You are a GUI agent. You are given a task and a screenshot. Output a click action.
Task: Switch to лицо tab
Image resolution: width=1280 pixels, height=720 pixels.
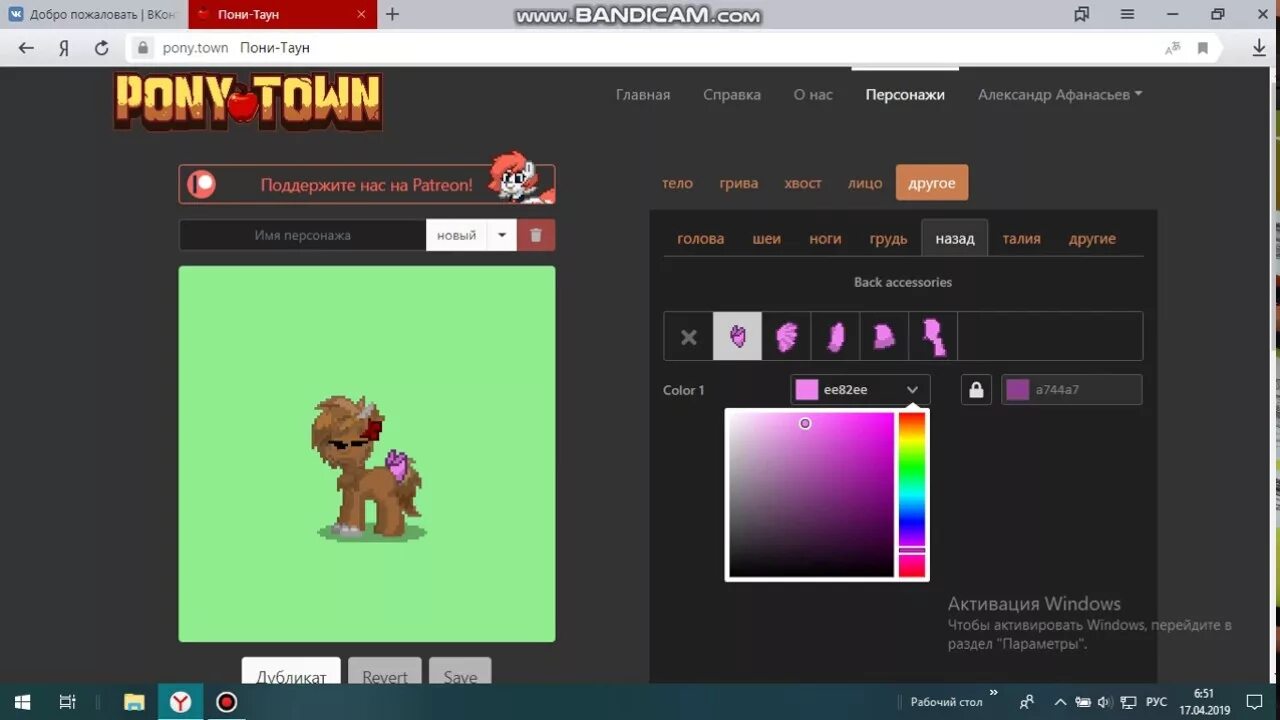pyautogui.click(x=865, y=183)
